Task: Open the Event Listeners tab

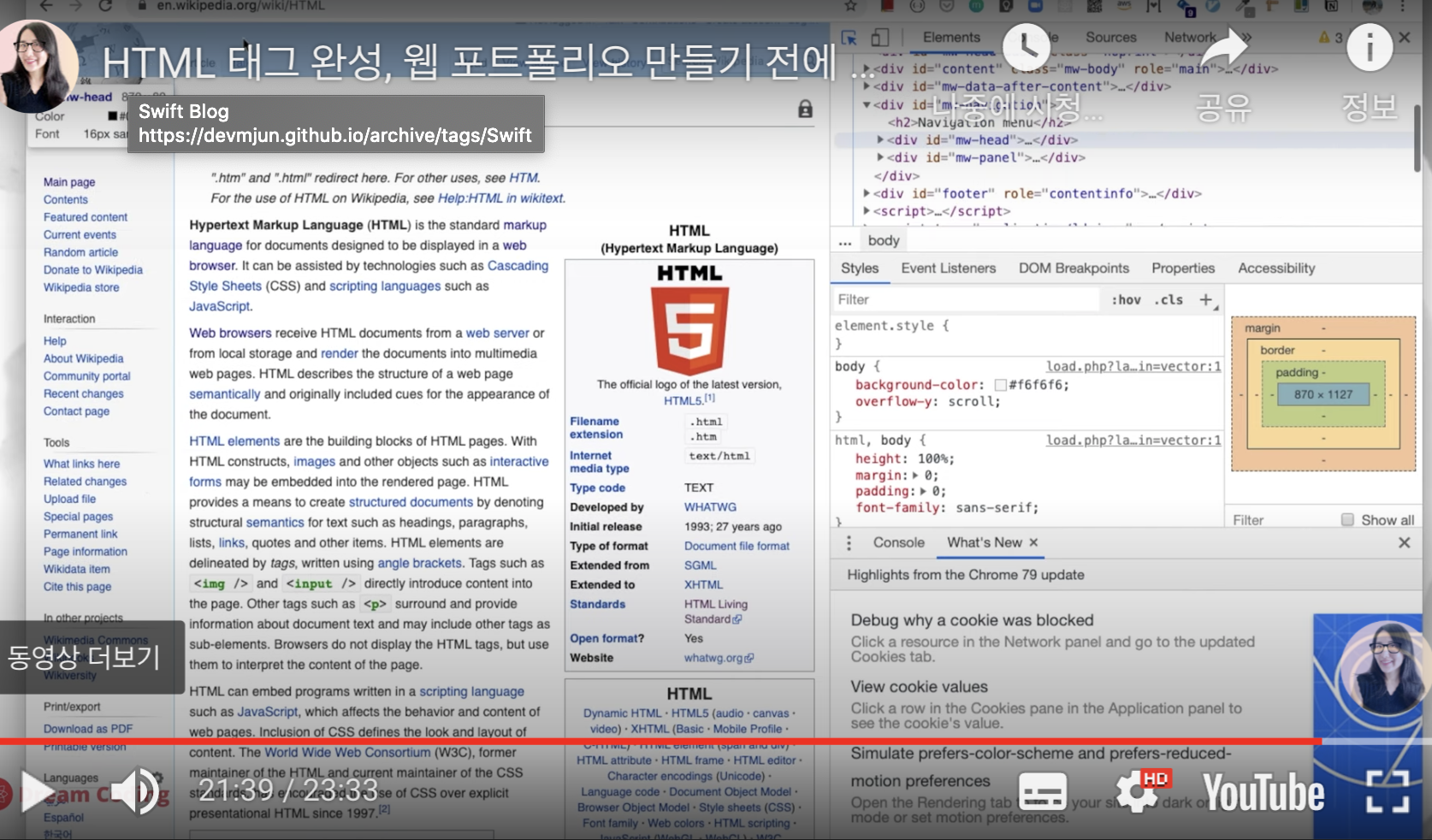Action: (948, 269)
